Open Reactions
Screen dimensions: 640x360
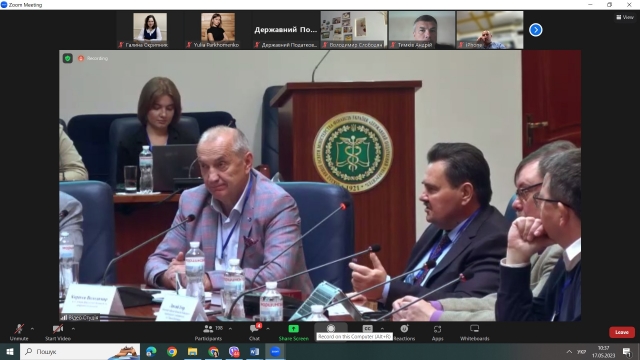tap(404, 333)
